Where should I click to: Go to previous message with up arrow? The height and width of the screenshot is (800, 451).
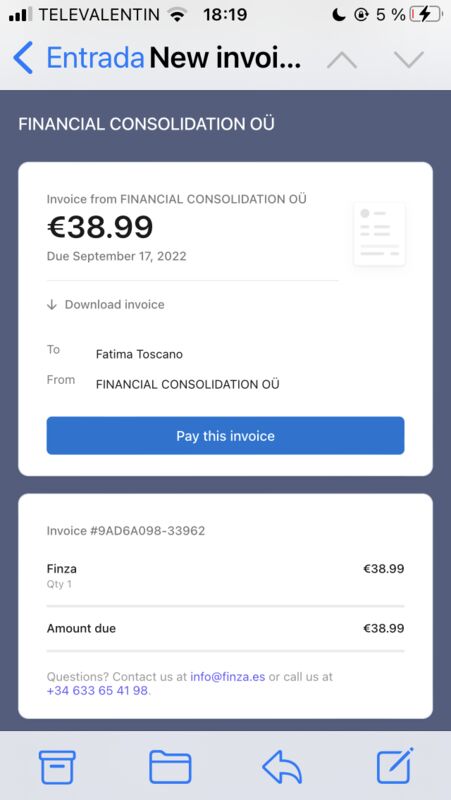[x=342, y=60]
